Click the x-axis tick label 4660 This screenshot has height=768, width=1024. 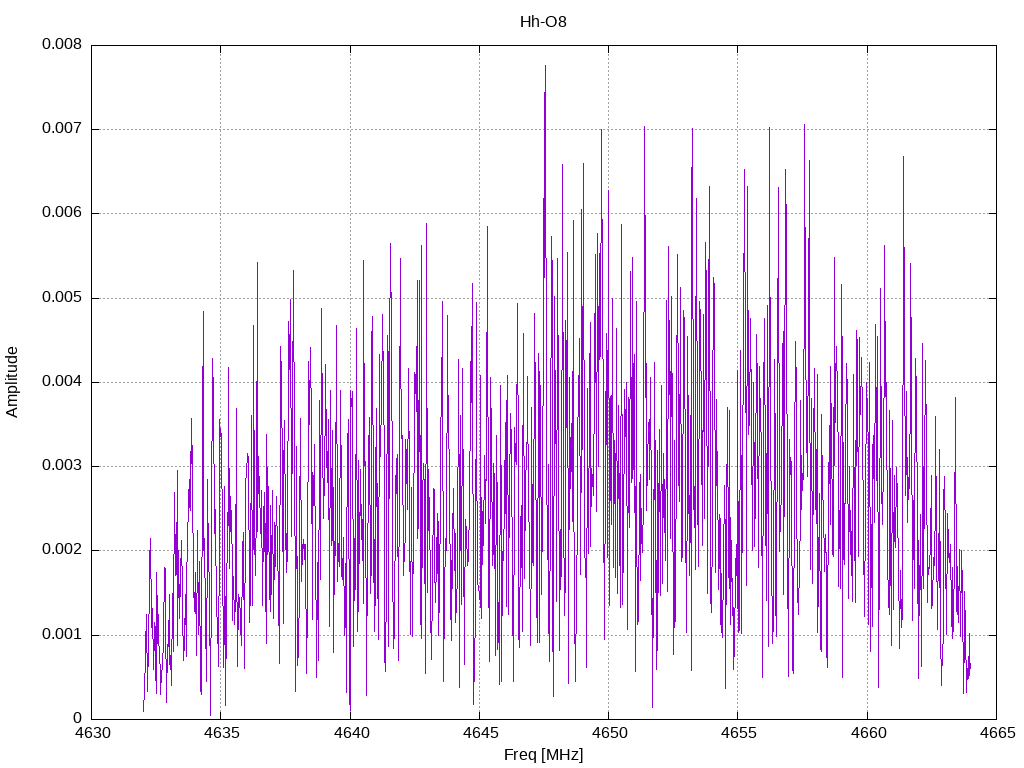tap(869, 733)
